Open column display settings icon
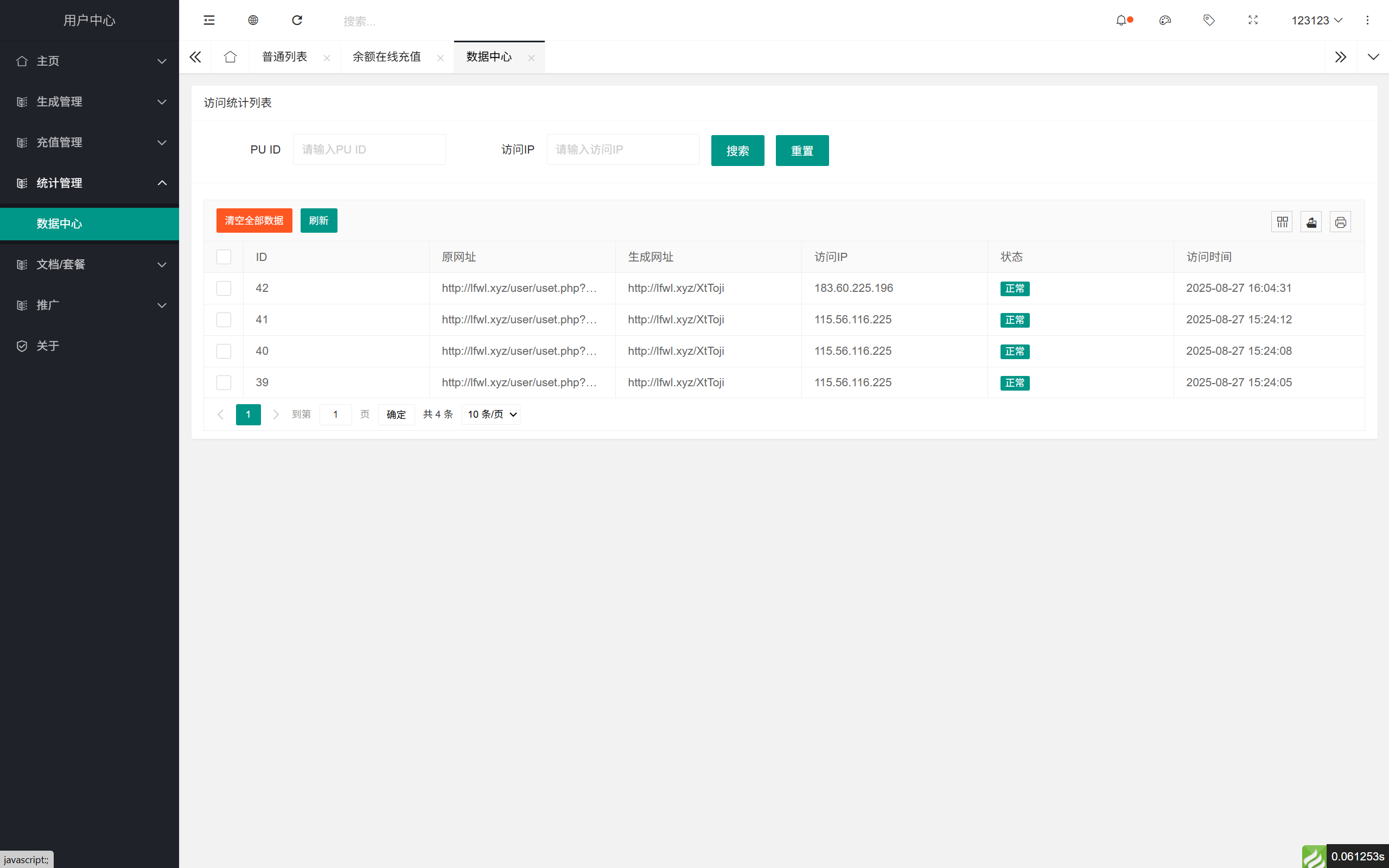Screen dimensions: 1389x868 [1282, 221]
